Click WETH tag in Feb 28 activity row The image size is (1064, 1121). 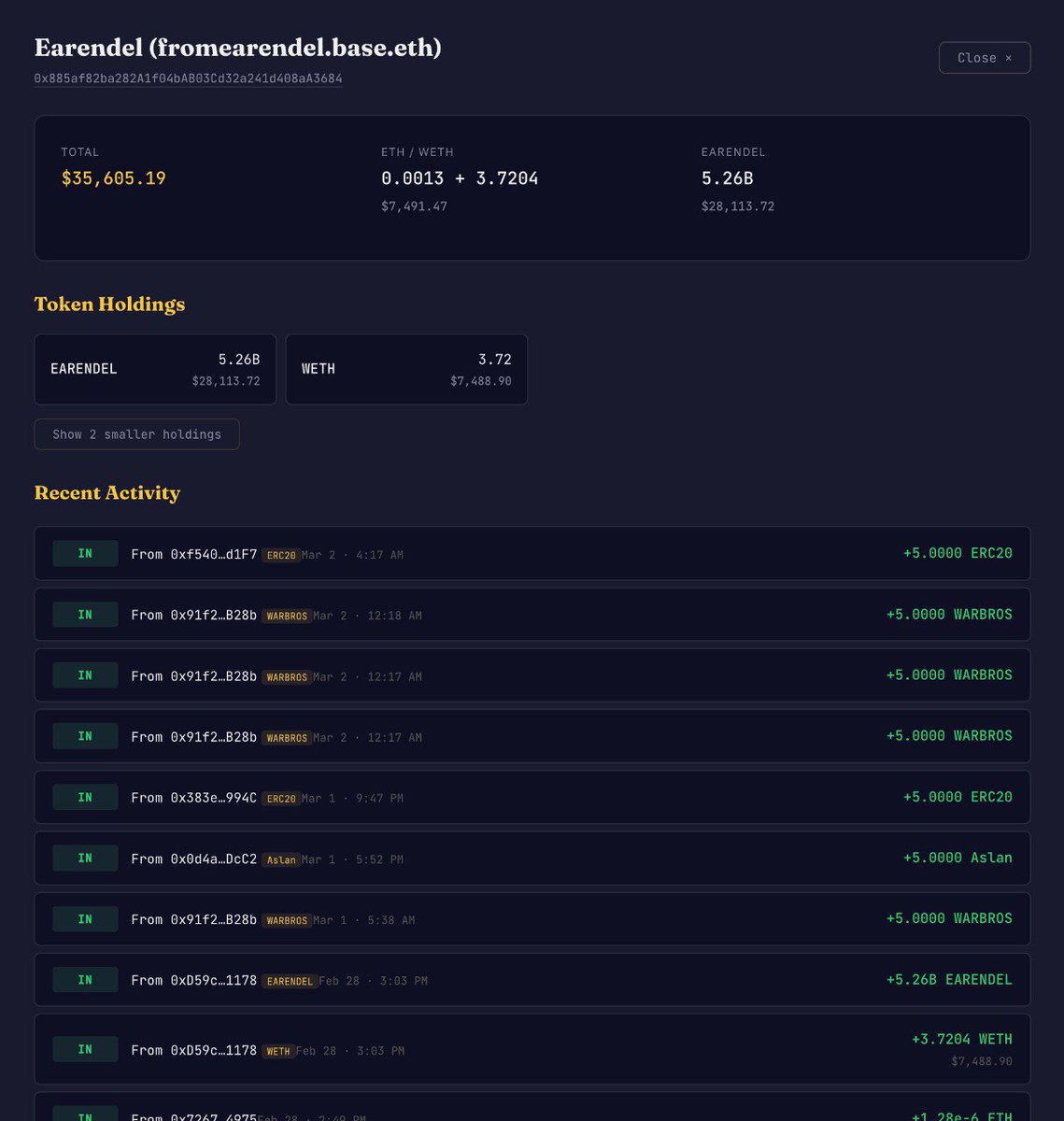(278, 1051)
